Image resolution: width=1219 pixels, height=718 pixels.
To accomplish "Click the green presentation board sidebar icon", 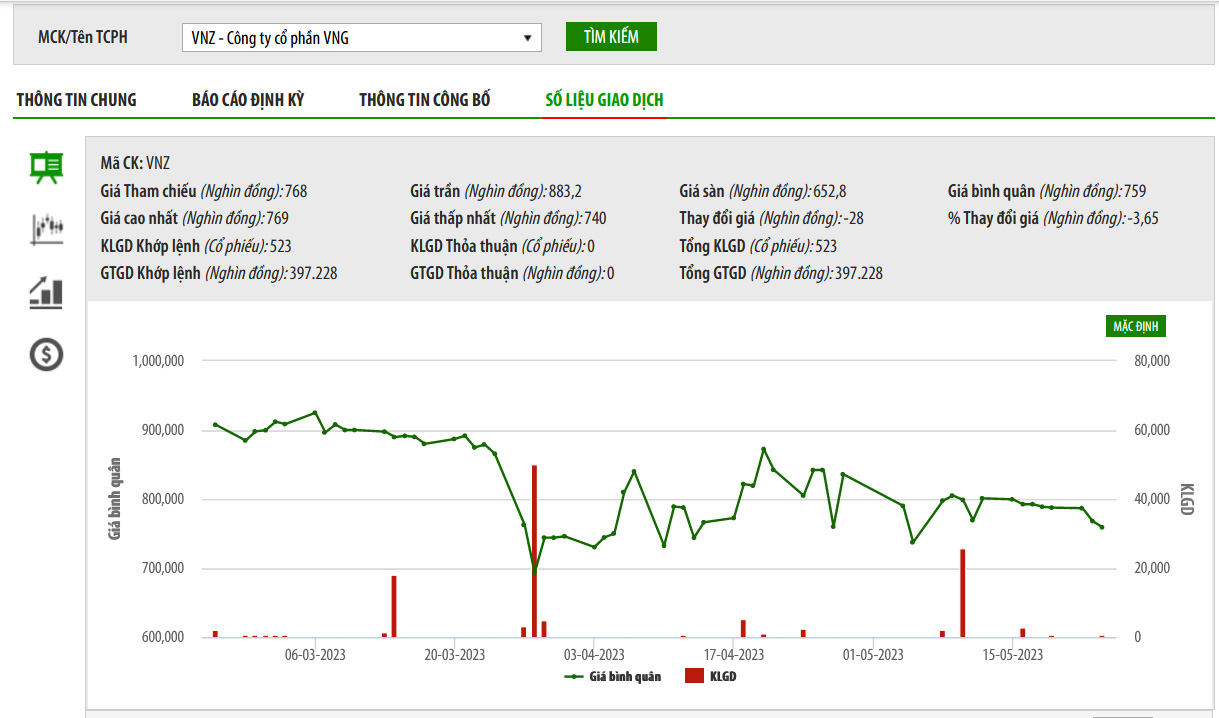I will click(46, 167).
